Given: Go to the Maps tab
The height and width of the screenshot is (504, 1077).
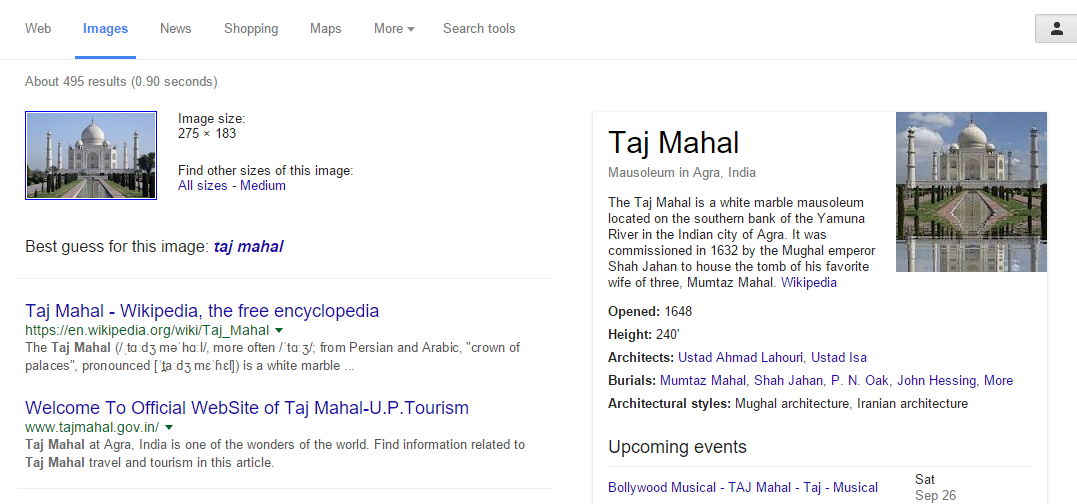Looking at the screenshot, I should [326, 29].
